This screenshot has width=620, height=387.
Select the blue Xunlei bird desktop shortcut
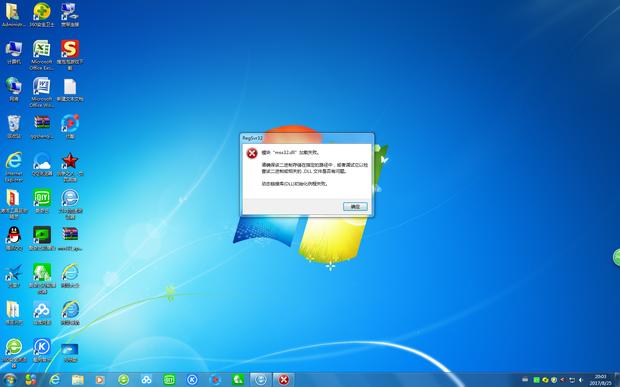[x=14, y=276]
